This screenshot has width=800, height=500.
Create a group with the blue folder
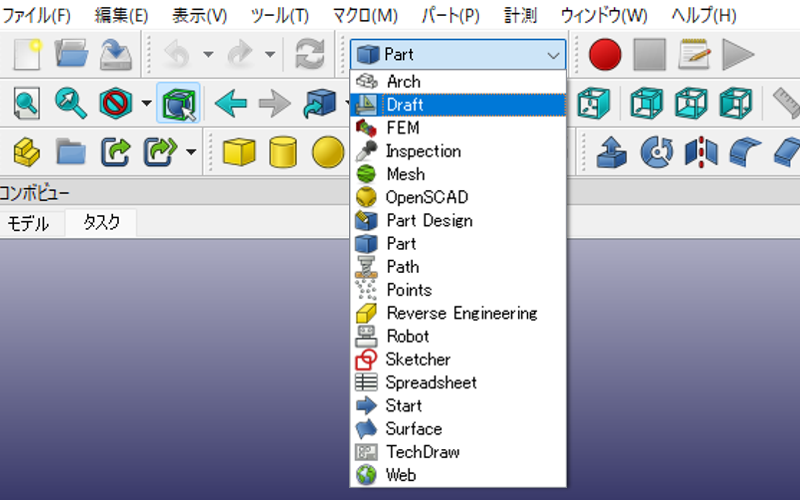point(71,152)
